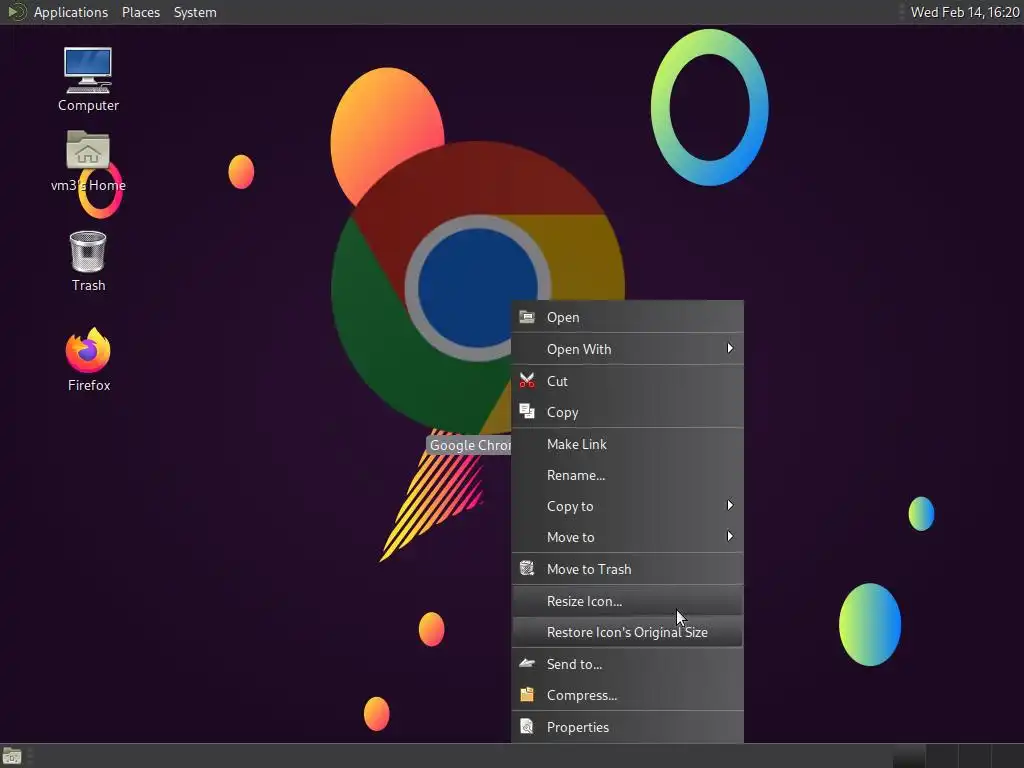
Task: Choose Resize Icon... in the context menu
Action: [x=627, y=601]
